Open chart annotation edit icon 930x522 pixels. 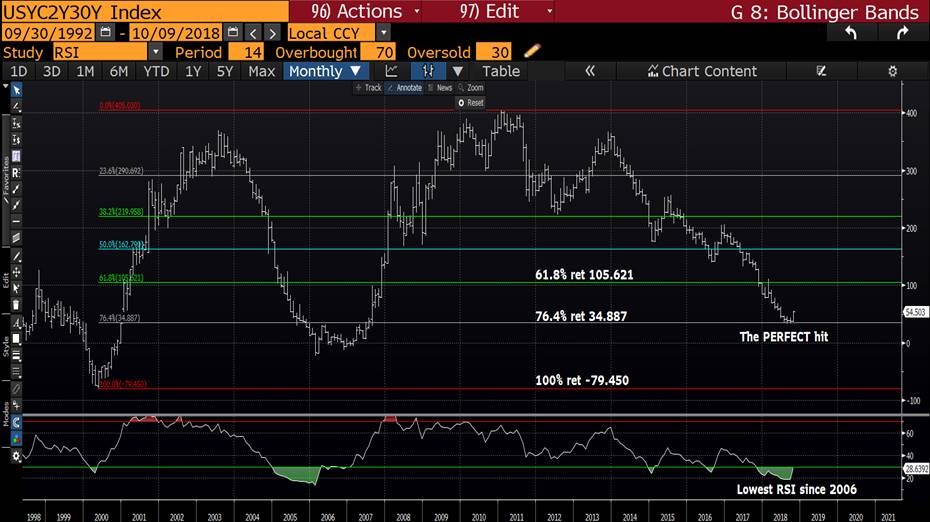[x=821, y=71]
